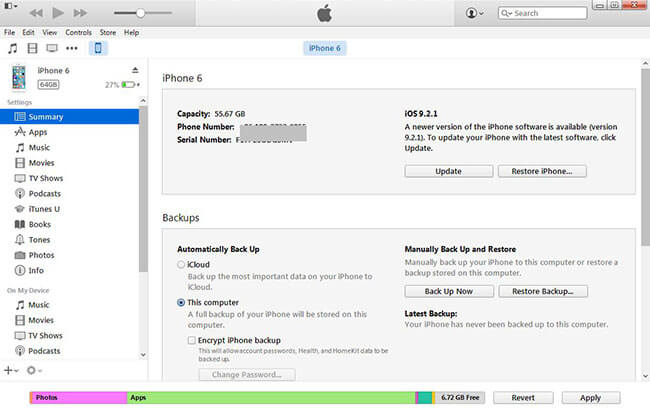Image resolution: width=650 pixels, height=414 pixels.
Task: Click the main pane scroll-up arrow
Action: 645,63
